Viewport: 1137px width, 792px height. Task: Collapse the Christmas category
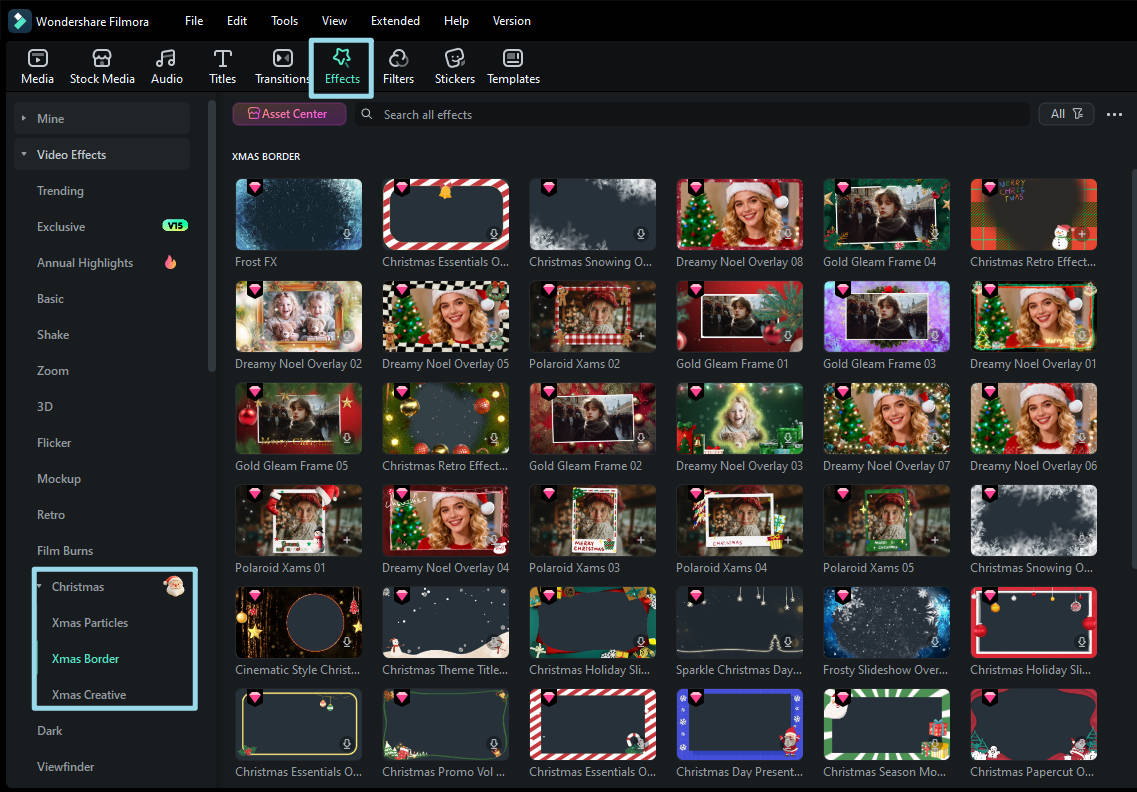point(39,586)
